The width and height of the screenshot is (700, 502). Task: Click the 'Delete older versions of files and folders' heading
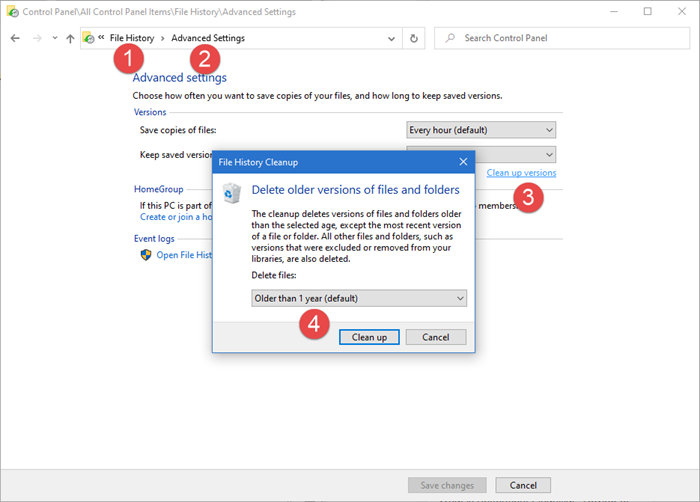(x=355, y=190)
